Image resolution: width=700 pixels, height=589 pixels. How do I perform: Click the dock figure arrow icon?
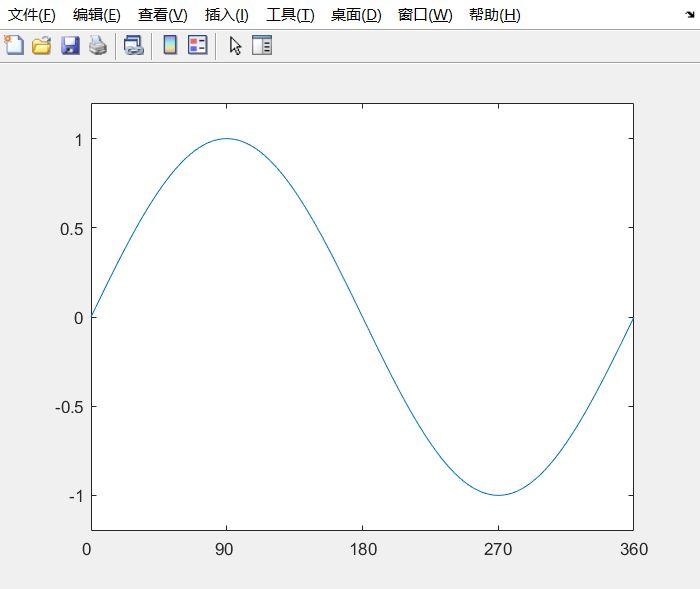click(x=690, y=15)
